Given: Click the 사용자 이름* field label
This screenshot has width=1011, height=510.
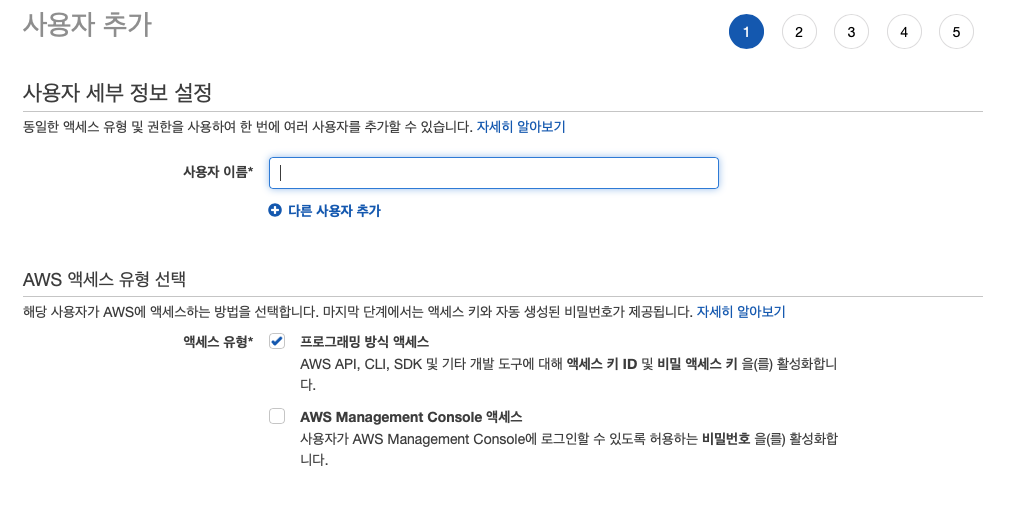Looking at the screenshot, I should pyautogui.click(x=218, y=172).
